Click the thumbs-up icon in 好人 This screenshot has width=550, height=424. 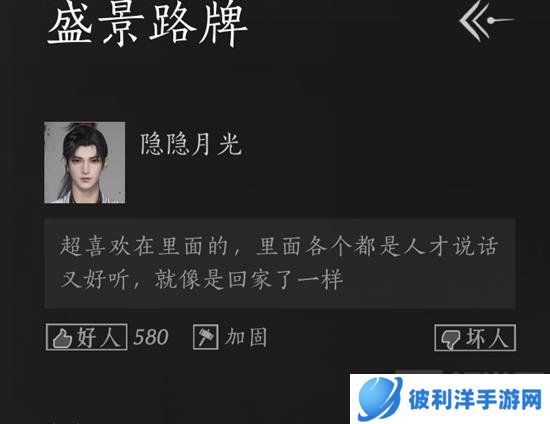pos(62,339)
